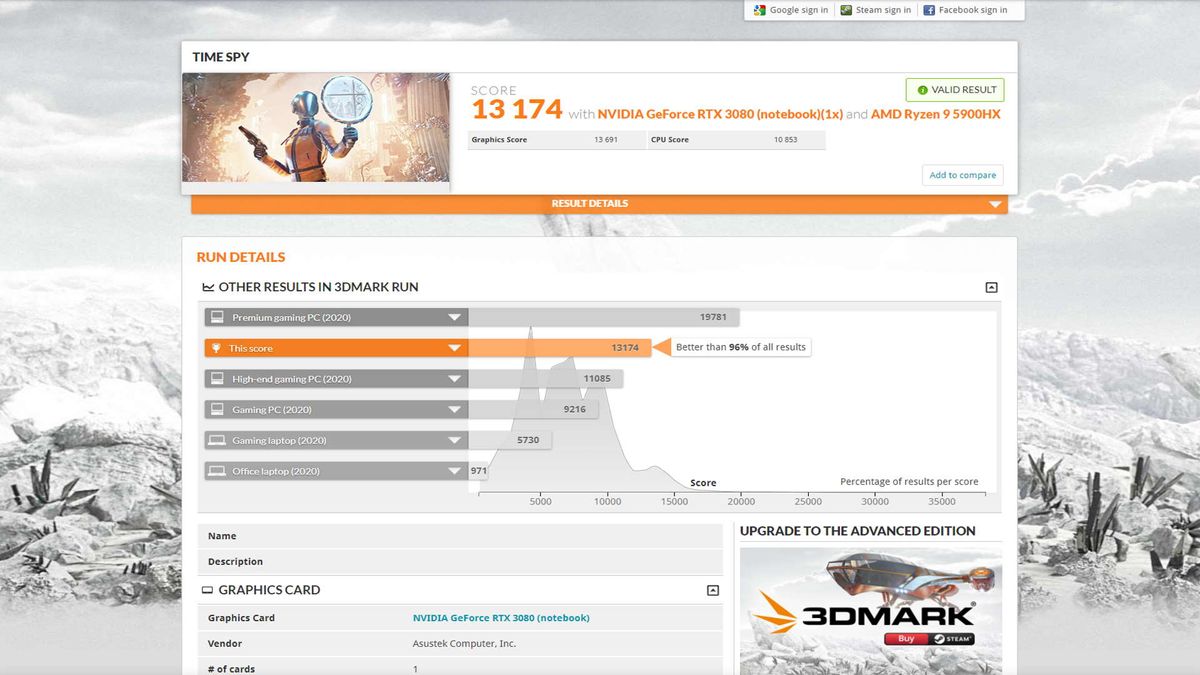Sign in with Facebook
Screen dimensions: 1200x675
pos(966,10)
